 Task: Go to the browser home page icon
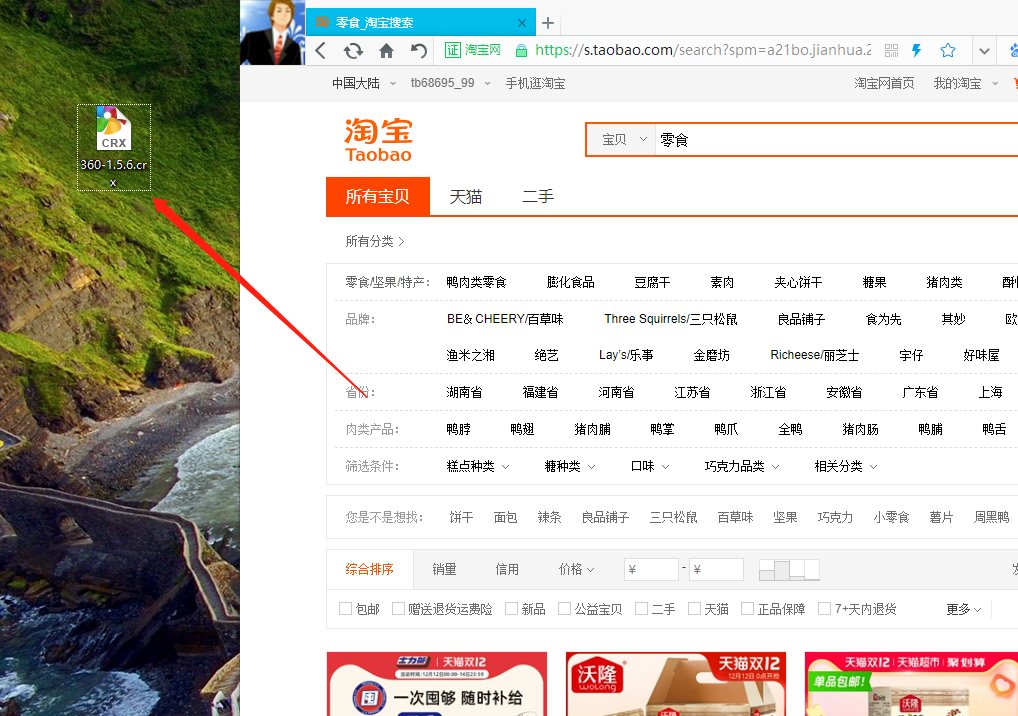click(x=386, y=50)
